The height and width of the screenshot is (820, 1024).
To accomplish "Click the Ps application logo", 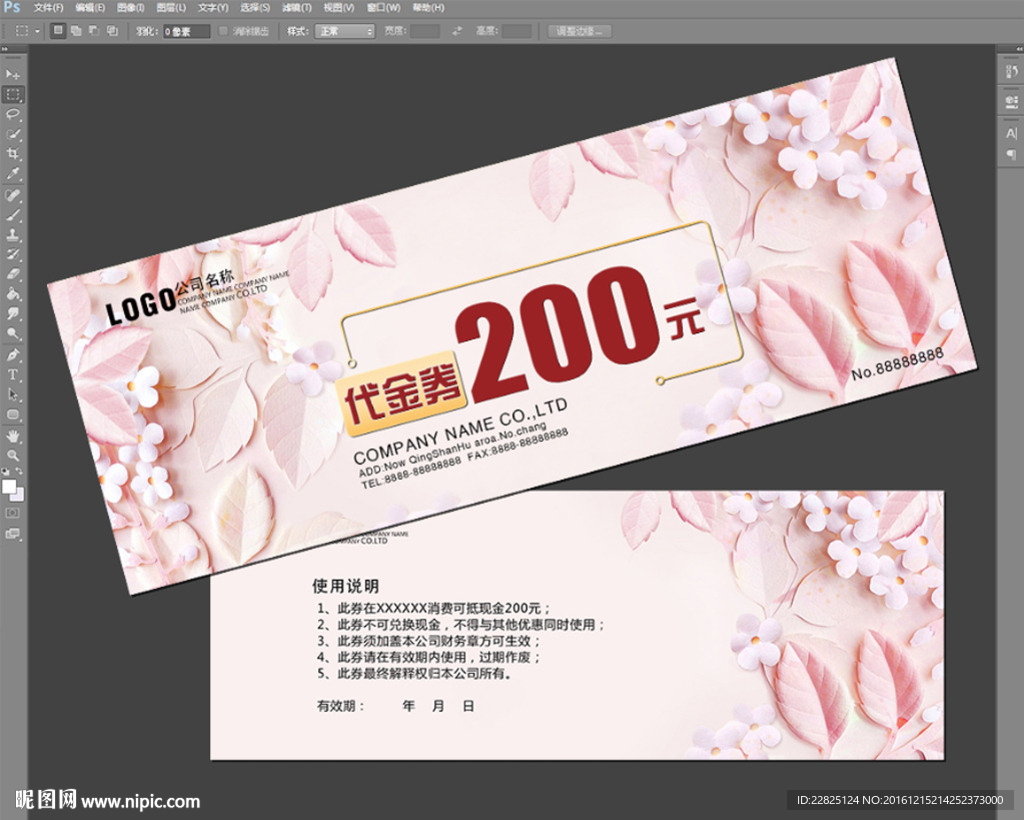I will pyautogui.click(x=12, y=7).
